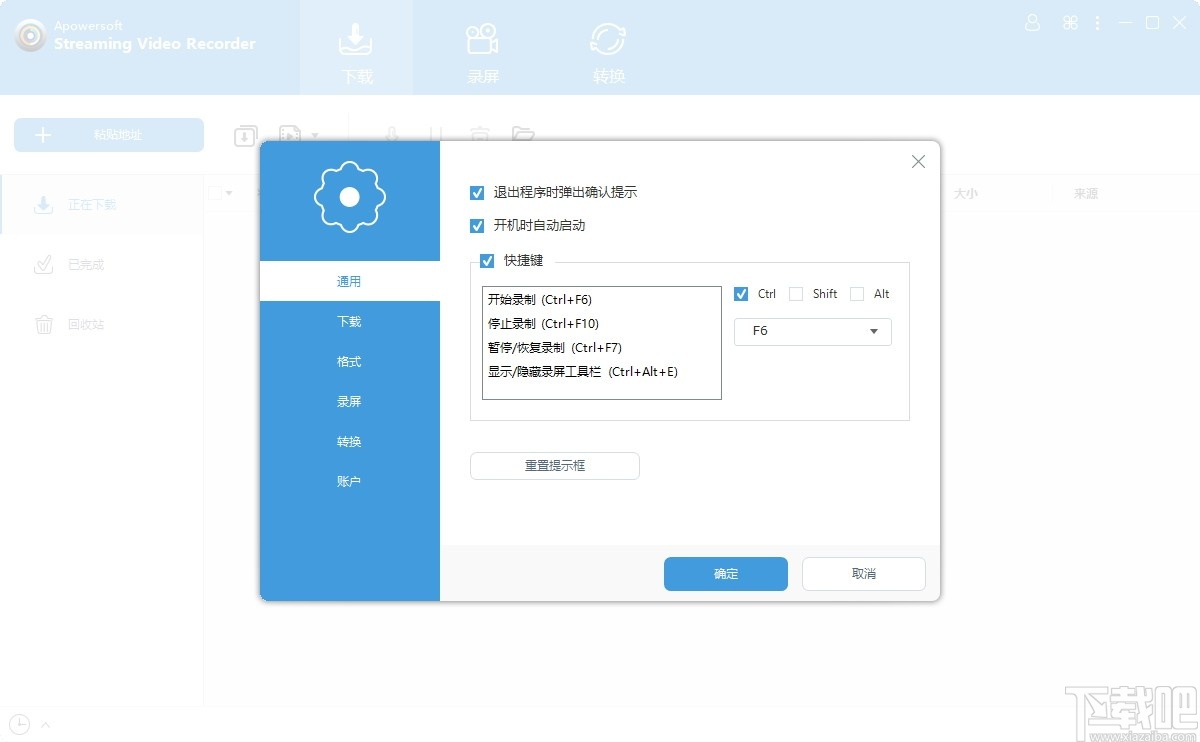The image size is (1200, 742).
Task: Click the open folder toolbar icon
Action: pyautogui.click(x=523, y=135)
